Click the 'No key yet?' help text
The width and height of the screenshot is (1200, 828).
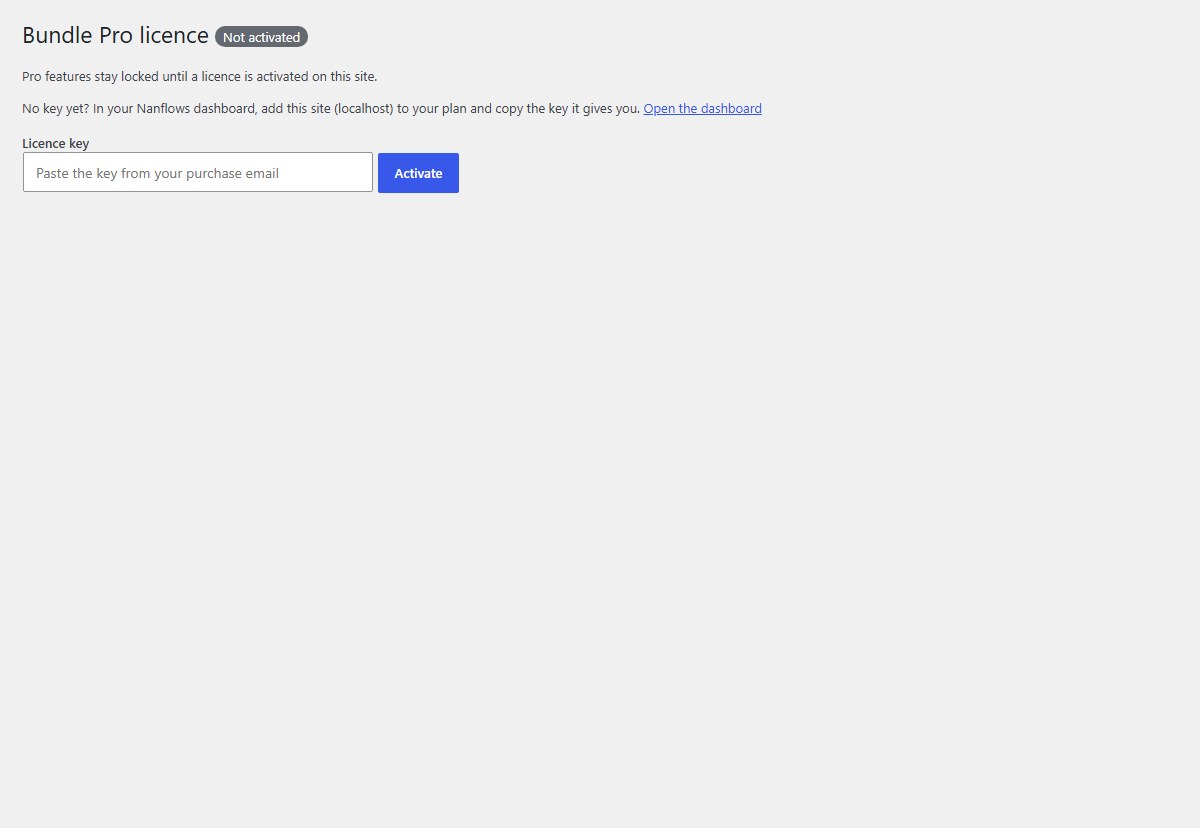(x=331, y=108)
